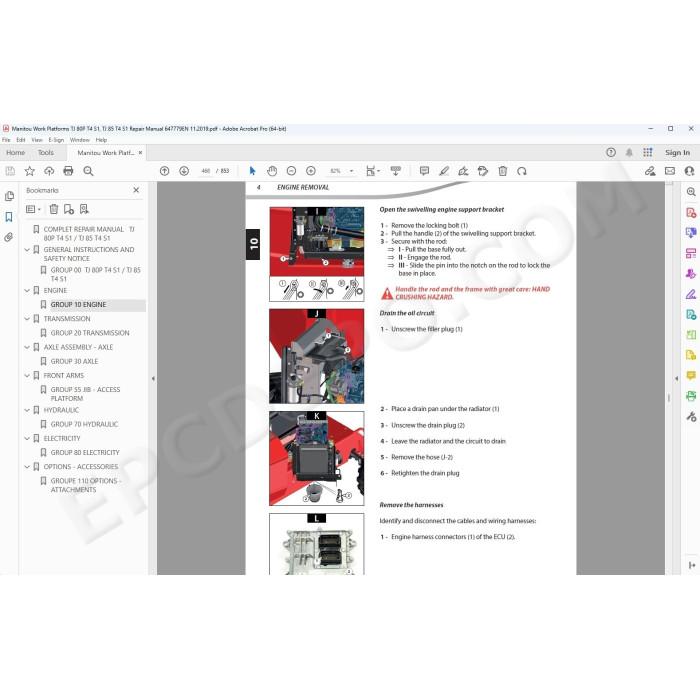Add the document to starred files
Image resolution: width=700 pixels, height=700 pixels.
[29, 171]
